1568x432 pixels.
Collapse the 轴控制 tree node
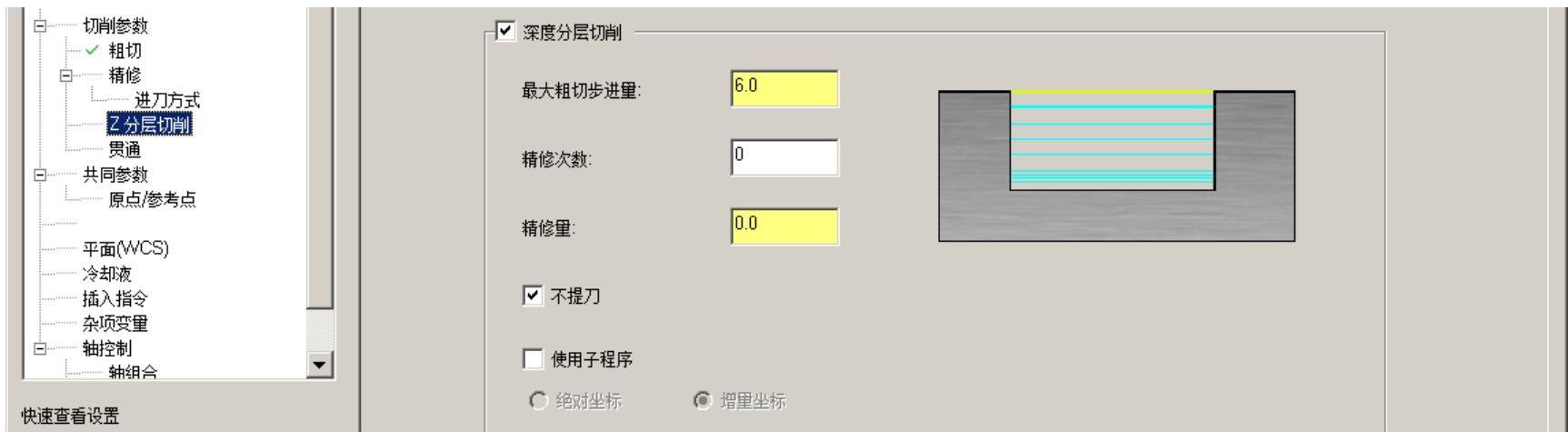tap(39, 348)
